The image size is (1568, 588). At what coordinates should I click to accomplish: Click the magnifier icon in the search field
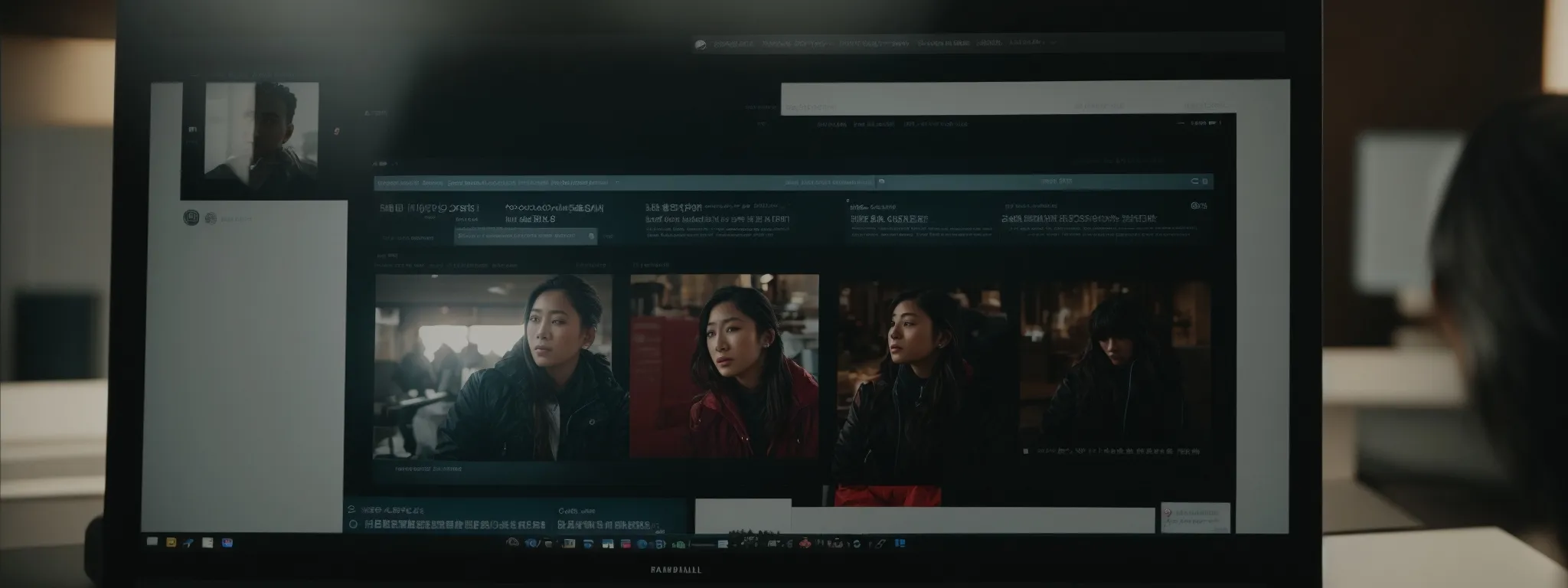pos(591,237)
